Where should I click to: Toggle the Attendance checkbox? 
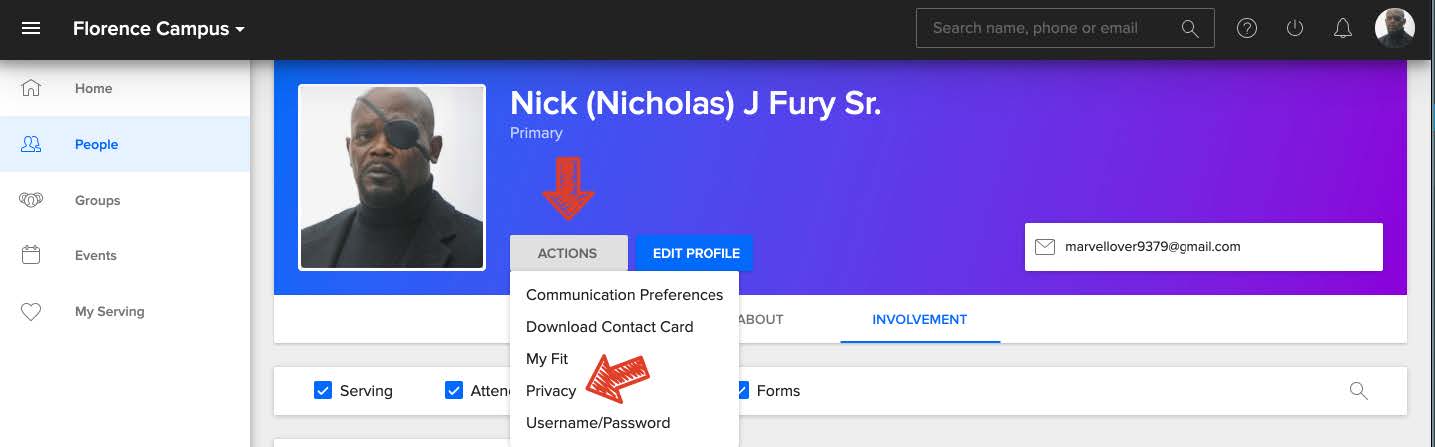point(454,390)
